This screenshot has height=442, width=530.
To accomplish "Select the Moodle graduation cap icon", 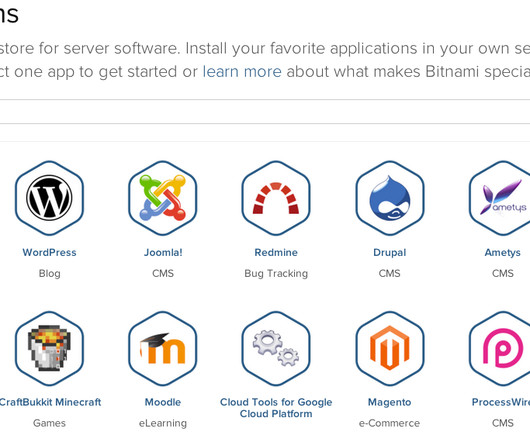I will coord(163,348).
